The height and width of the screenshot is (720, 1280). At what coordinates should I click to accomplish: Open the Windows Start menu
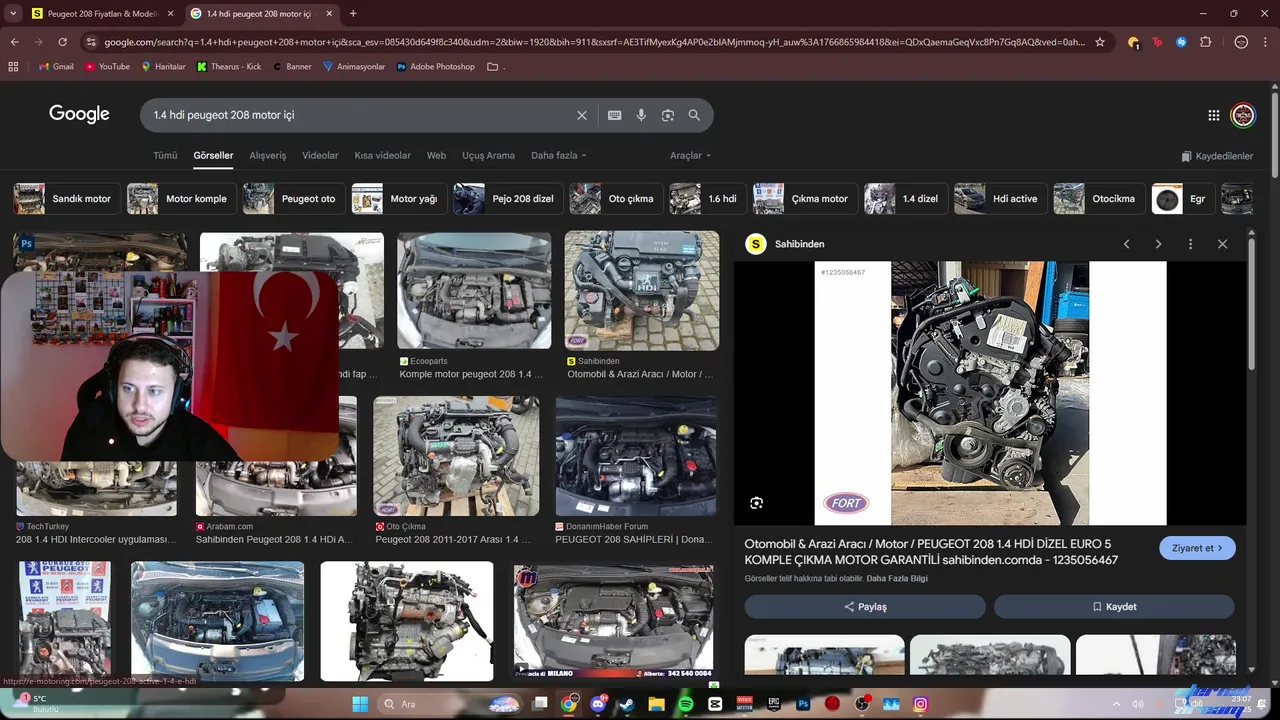click(360, 704)
